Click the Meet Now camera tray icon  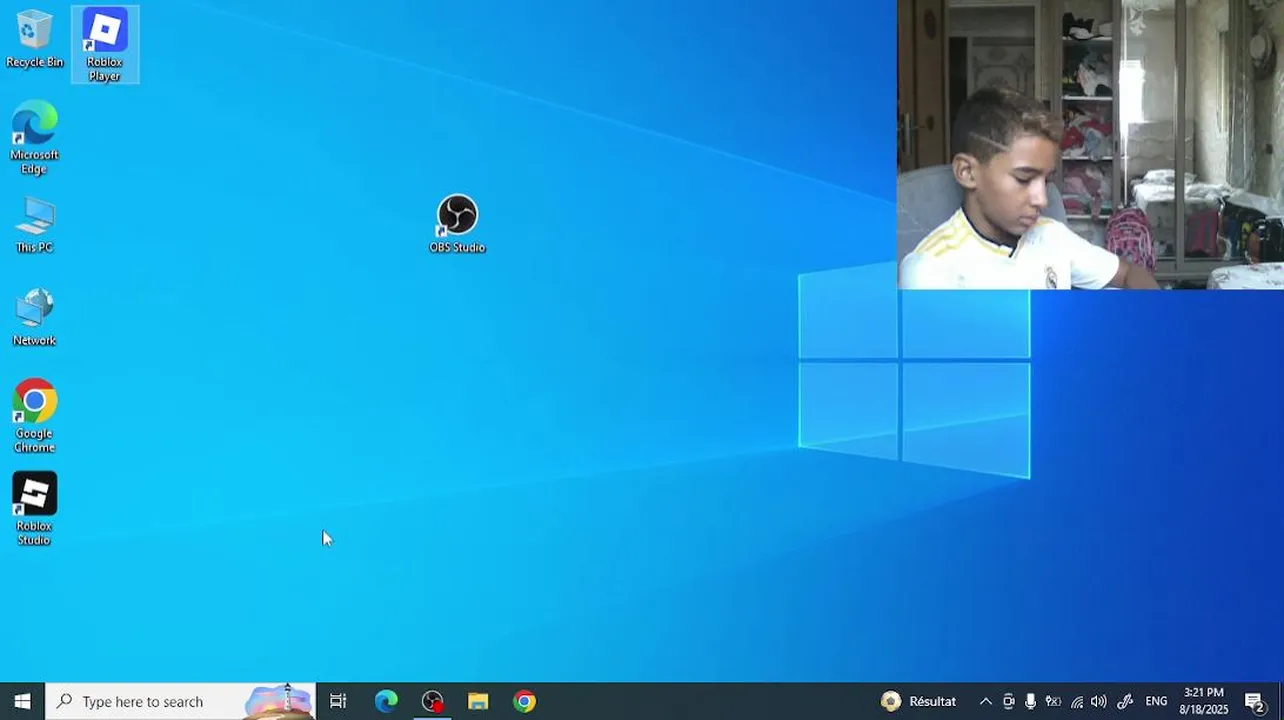1008,701
